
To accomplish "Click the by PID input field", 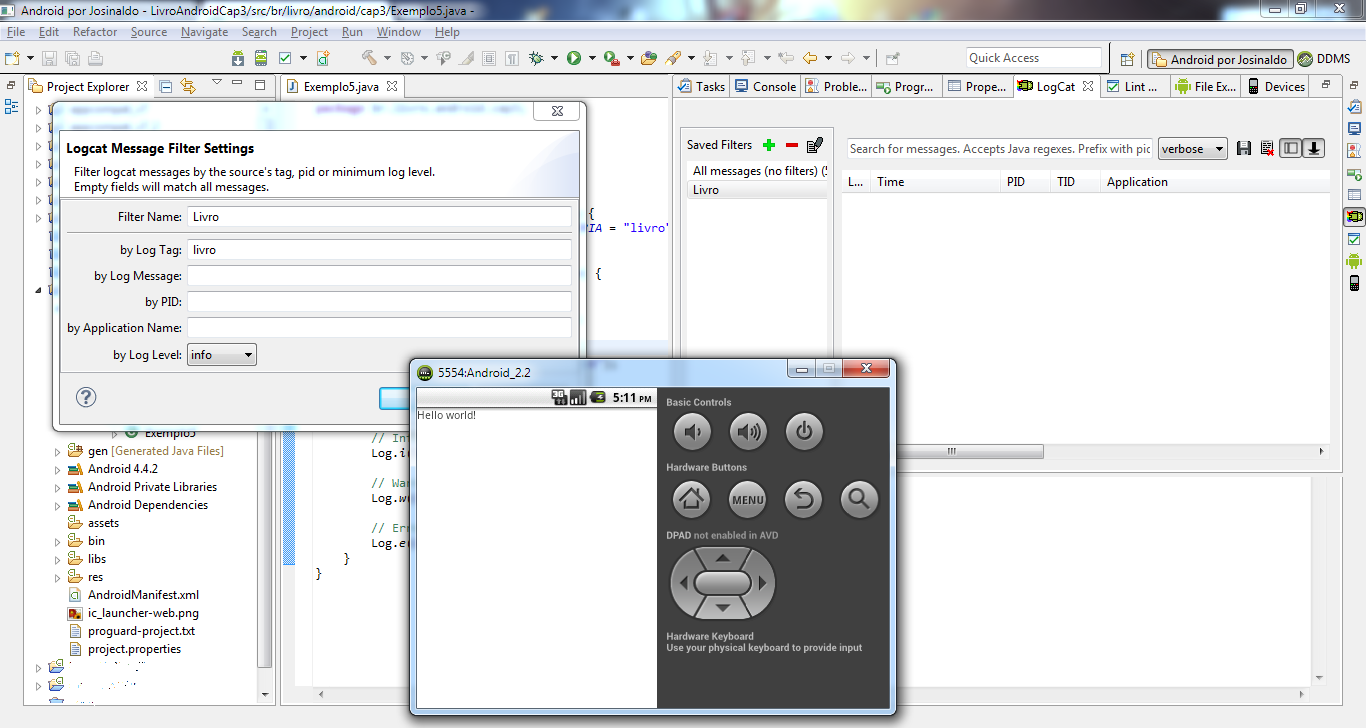I will pyautogui.click(x=379, y=301).
